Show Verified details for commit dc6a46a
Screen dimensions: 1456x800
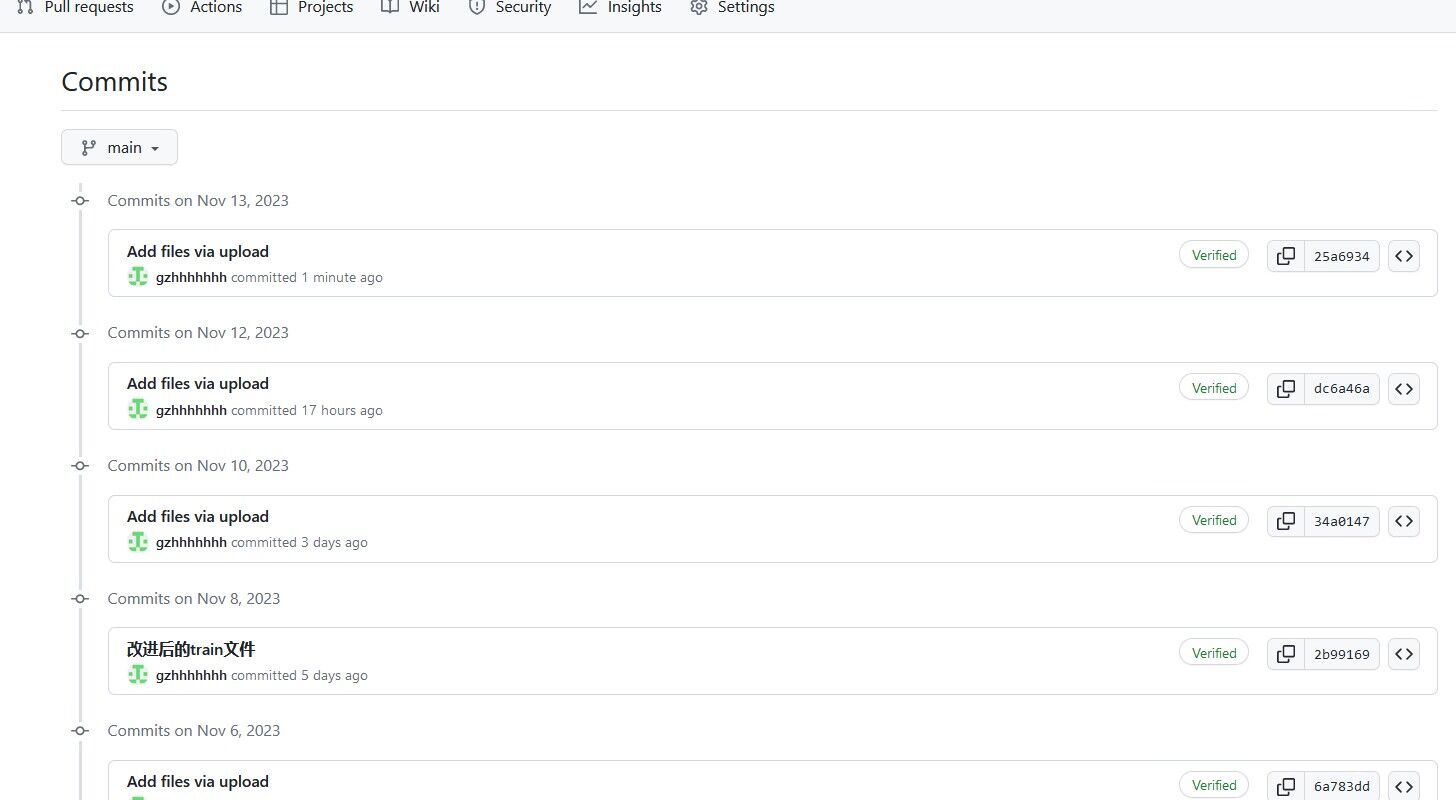tap(1214, 388)
